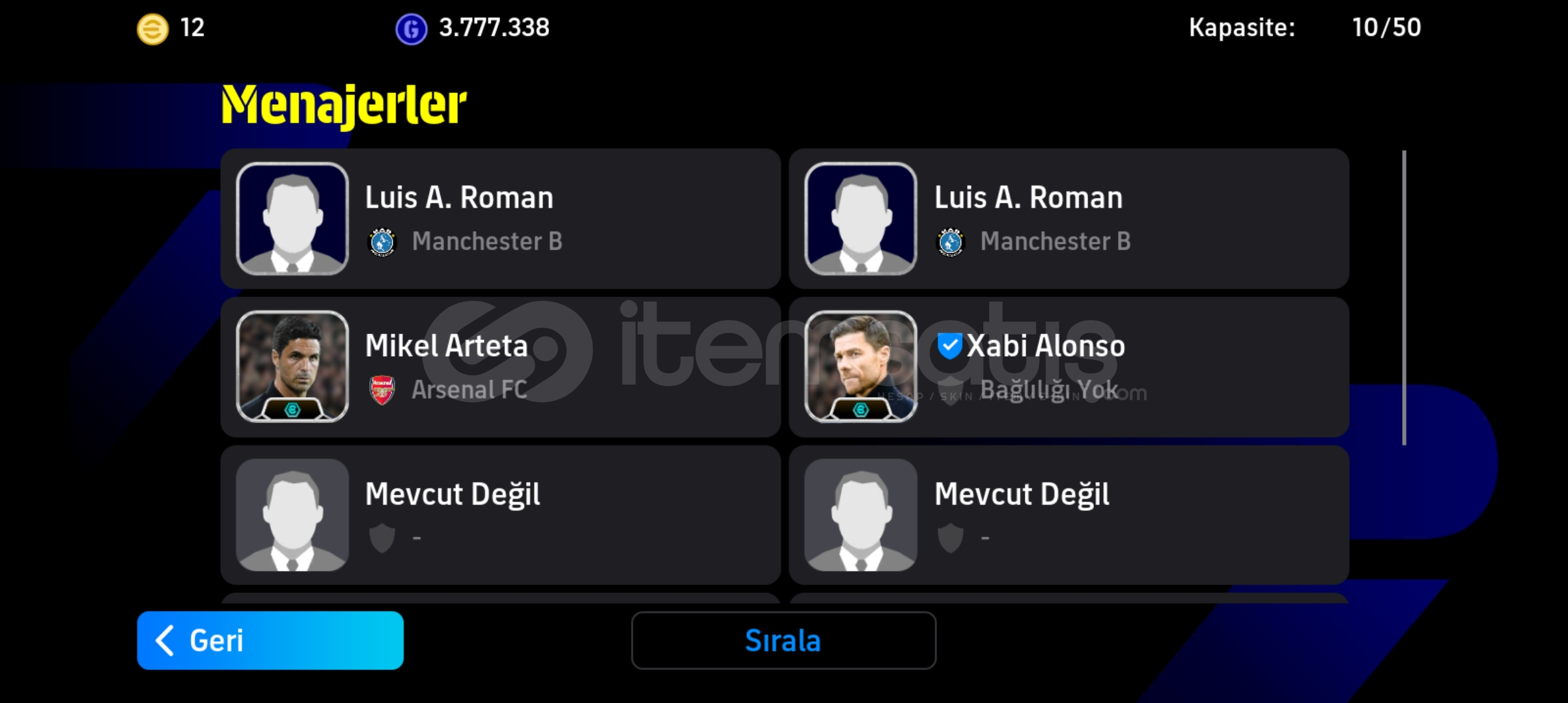Go back with the Geri button
The width and height of the screenshot is (1568, 703).
pyautogui.click(x=270, y=641)
